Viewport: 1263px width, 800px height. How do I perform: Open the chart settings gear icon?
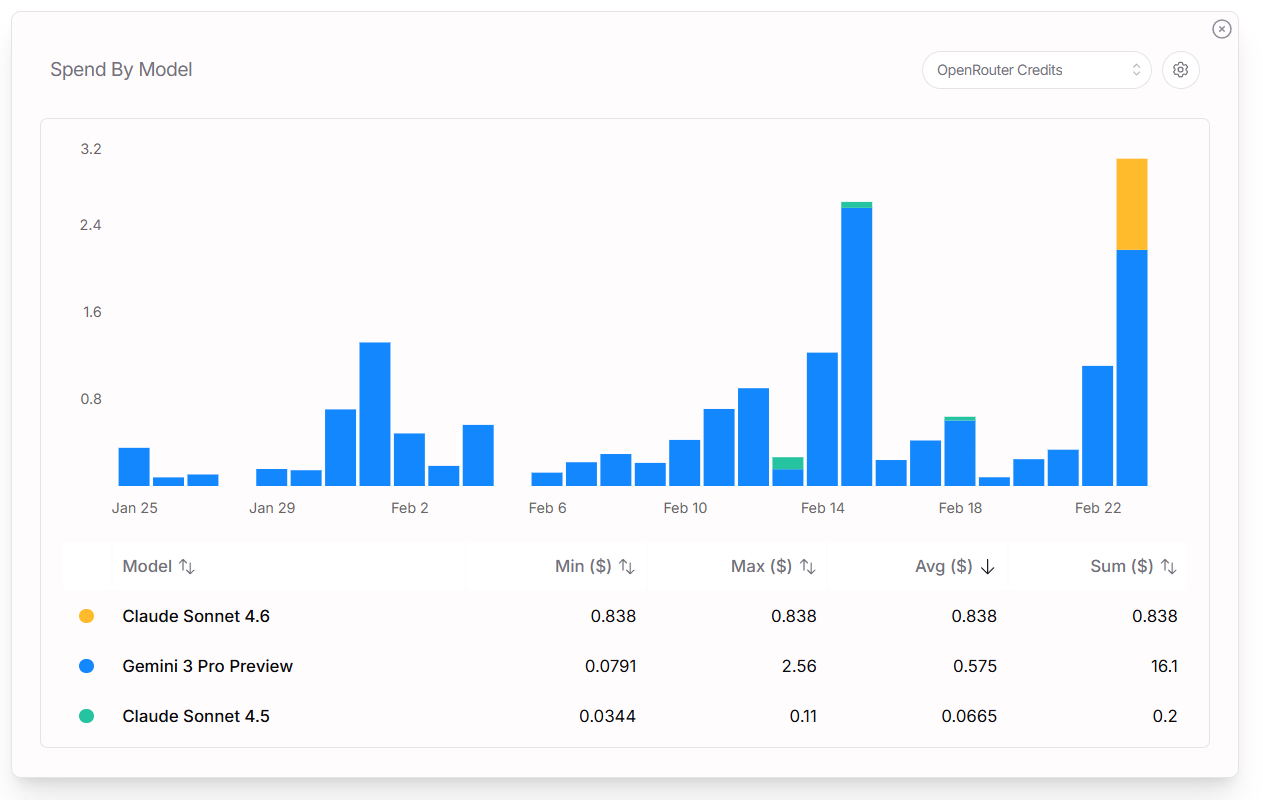(x=1180, y=70)
